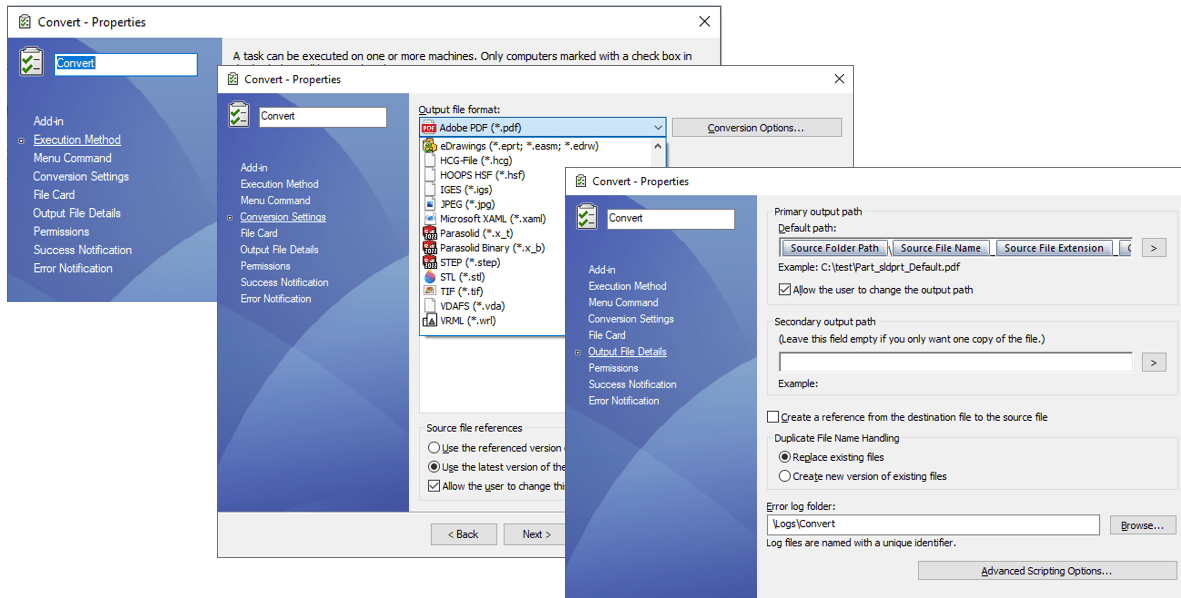Open Menu Command in the back window
1181x598 pixels.
click(x=72, y=158)
